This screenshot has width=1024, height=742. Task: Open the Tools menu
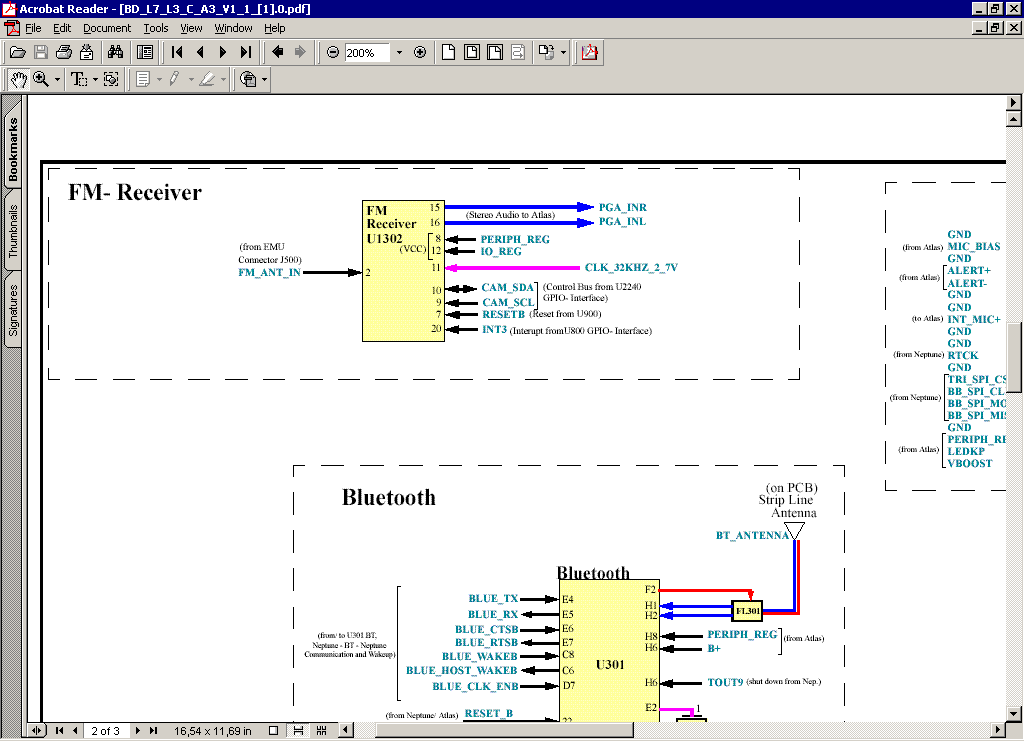[x=156, y=28]
